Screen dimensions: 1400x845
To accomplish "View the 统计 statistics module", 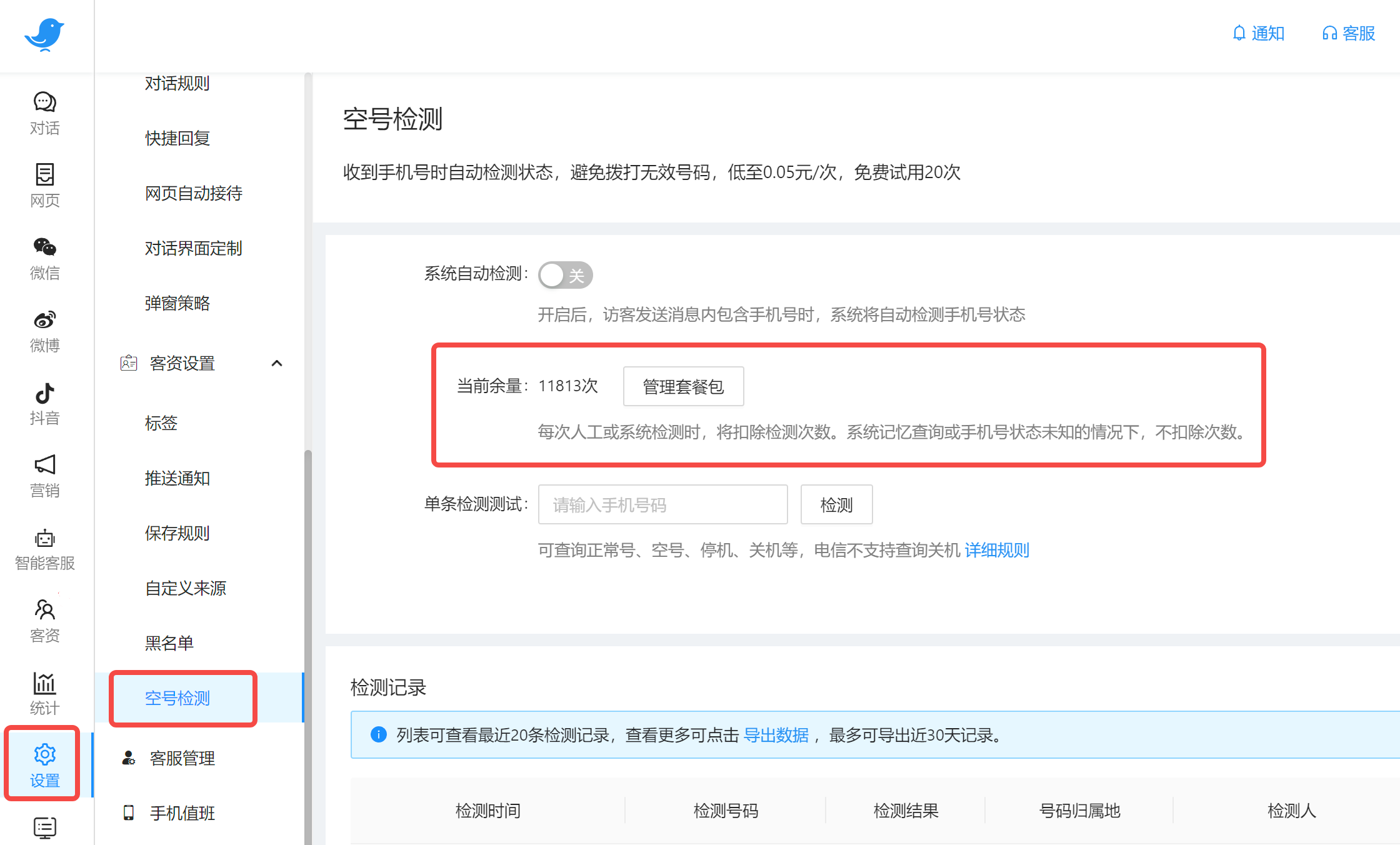I will tap(44, 694).
